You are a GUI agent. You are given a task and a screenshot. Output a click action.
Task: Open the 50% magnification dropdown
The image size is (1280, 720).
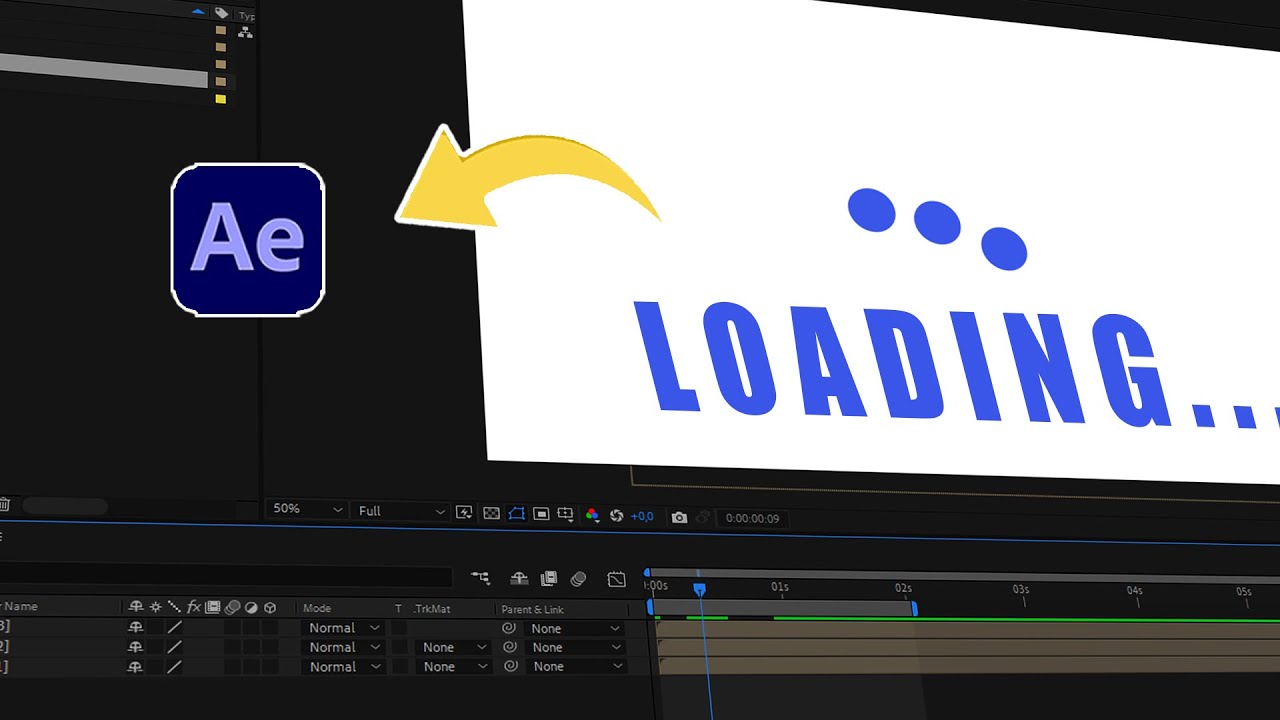(x=307, y=509)
